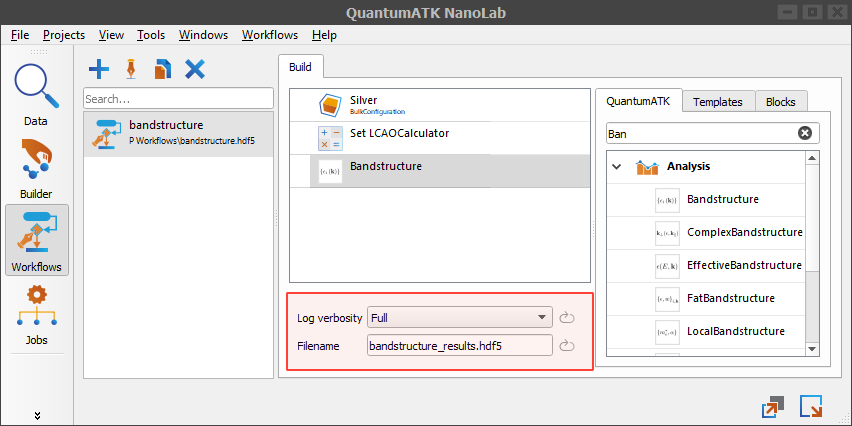Click the rename workflow pen icon
Image resolution: width=852 pixels, height=426 pixels.
[130, 70]
